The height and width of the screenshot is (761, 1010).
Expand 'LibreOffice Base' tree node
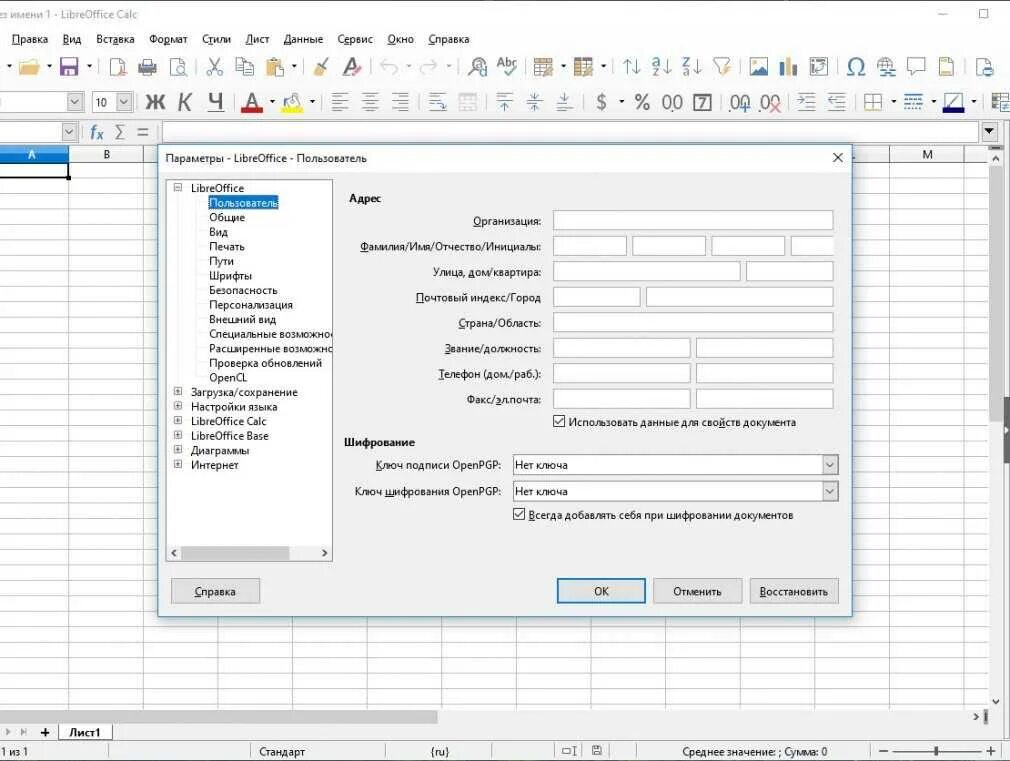178,435
